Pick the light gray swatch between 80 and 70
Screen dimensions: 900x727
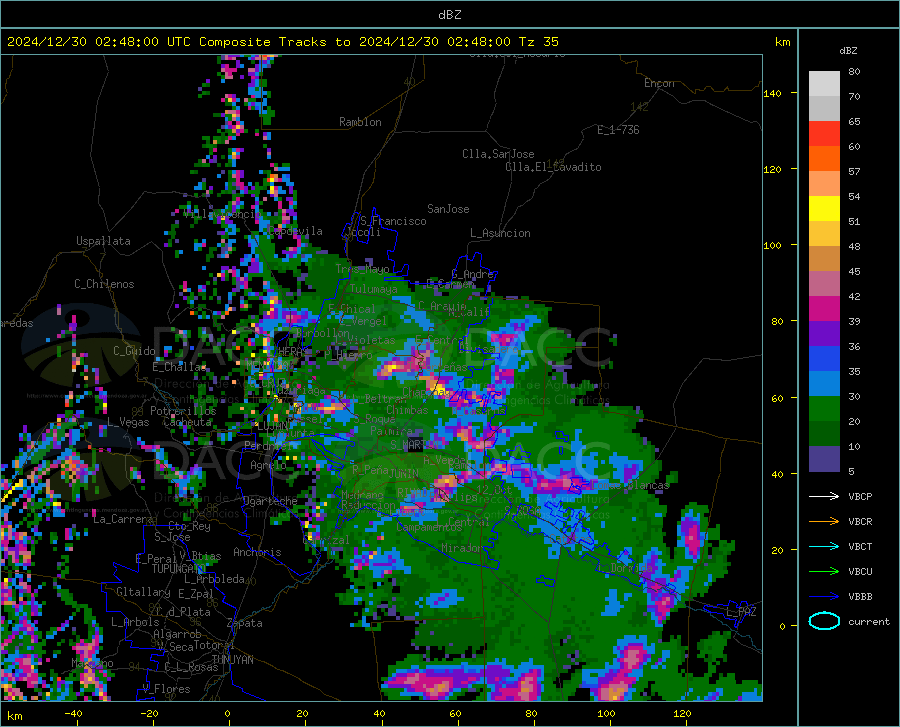(824, 84)
